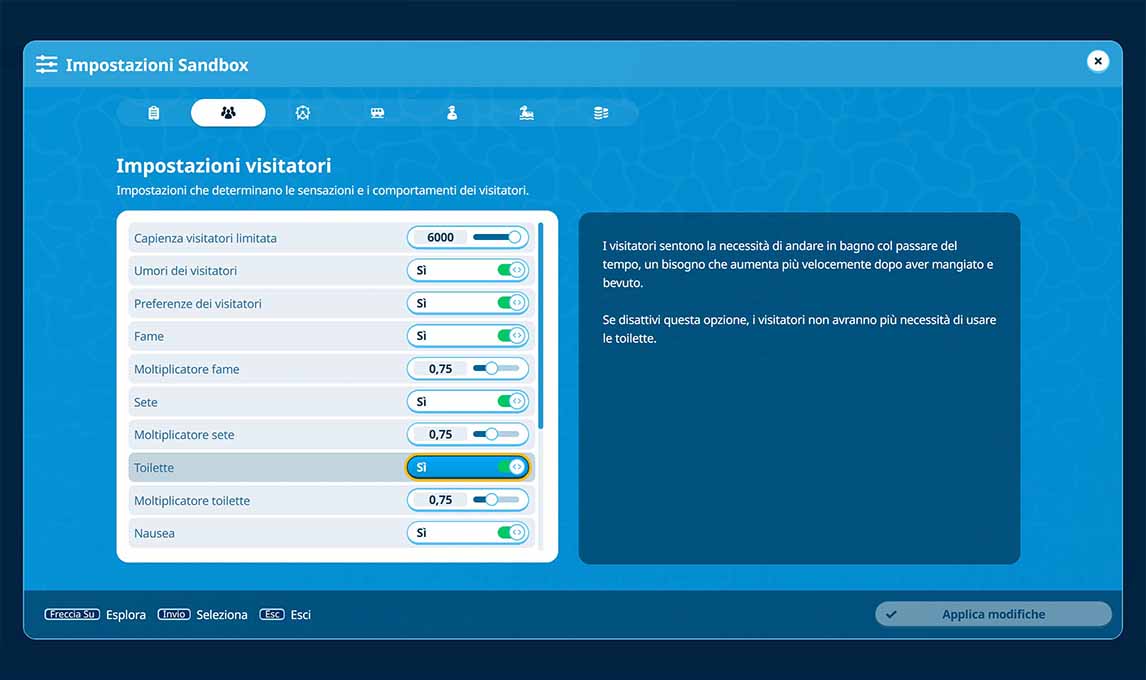
Task: Adjust the Moltiplicatore fame slider
Action: point(496,369)
